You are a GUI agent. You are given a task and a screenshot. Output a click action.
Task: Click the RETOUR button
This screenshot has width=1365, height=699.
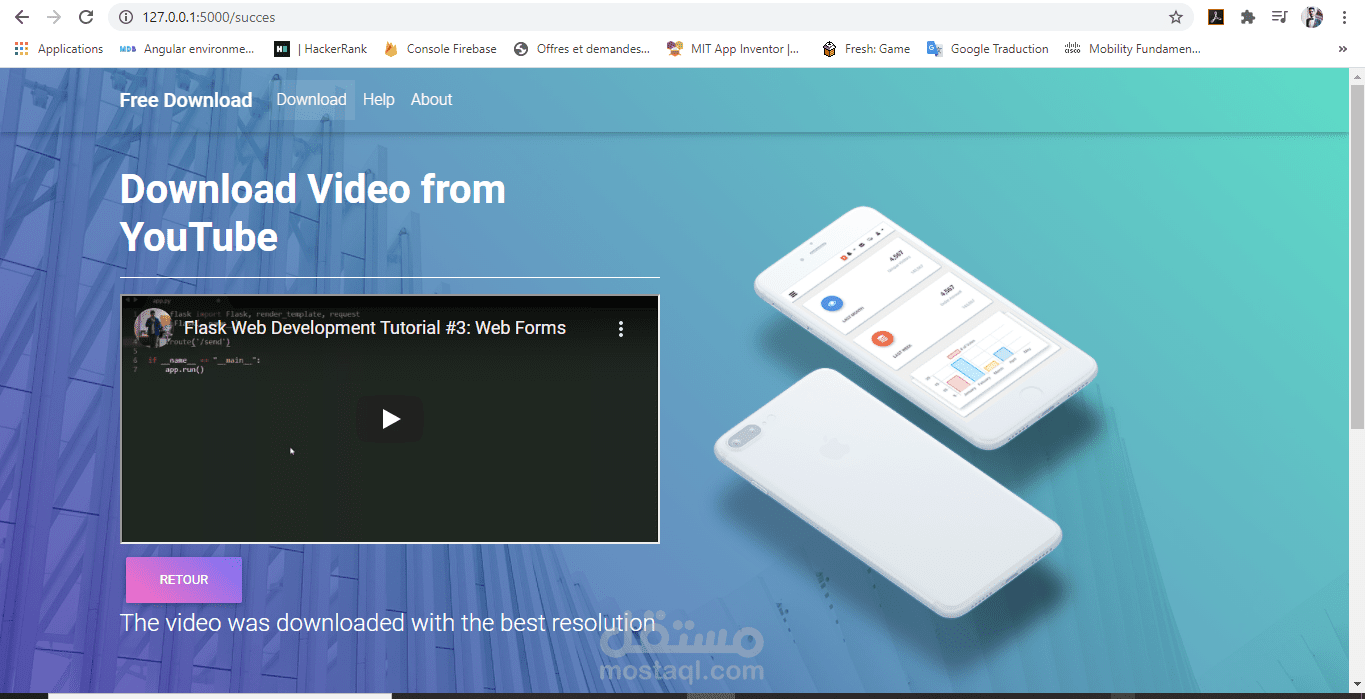click(x=184, y=580)
